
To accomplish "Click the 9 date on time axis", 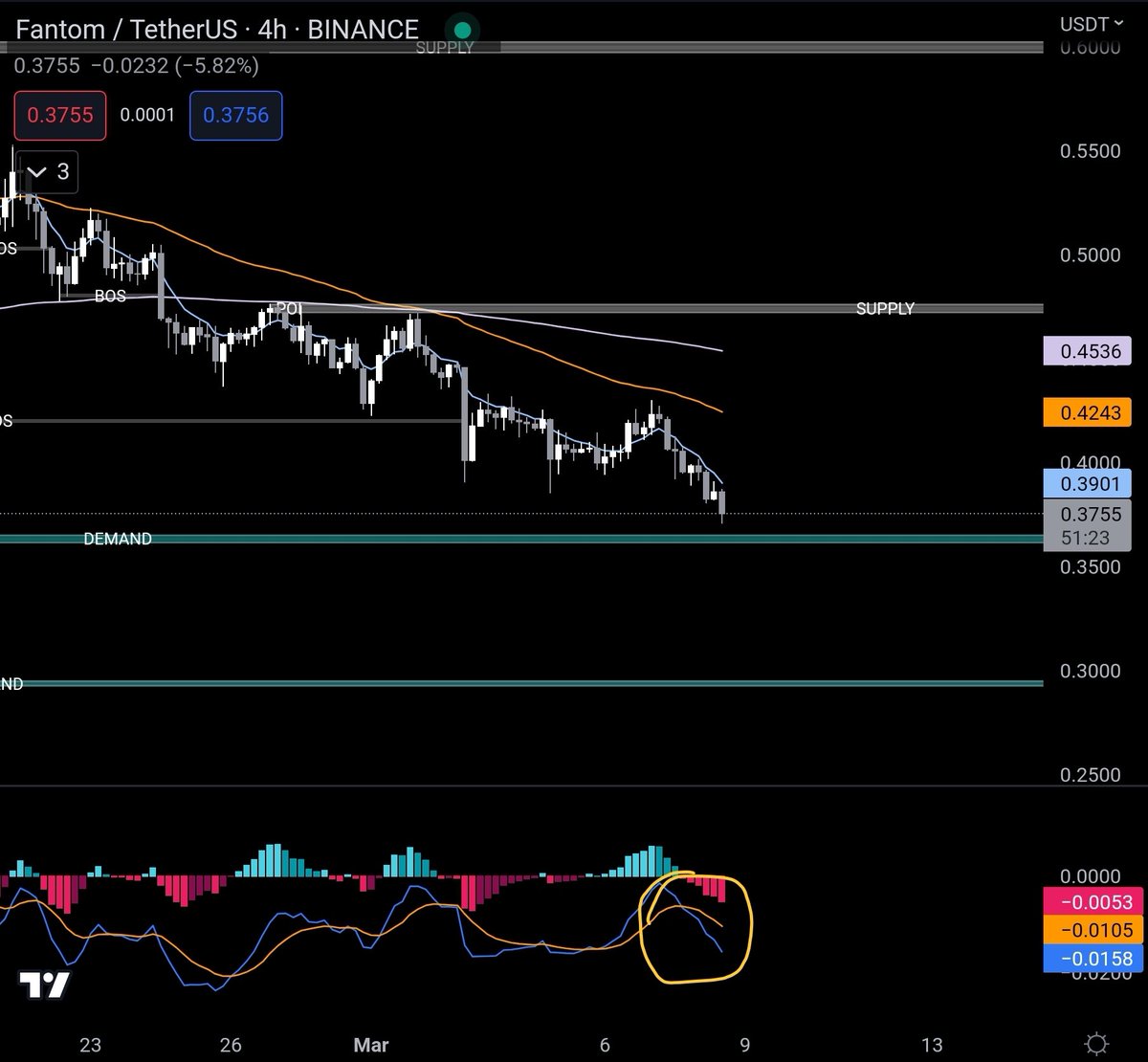I will [744, 1045].
